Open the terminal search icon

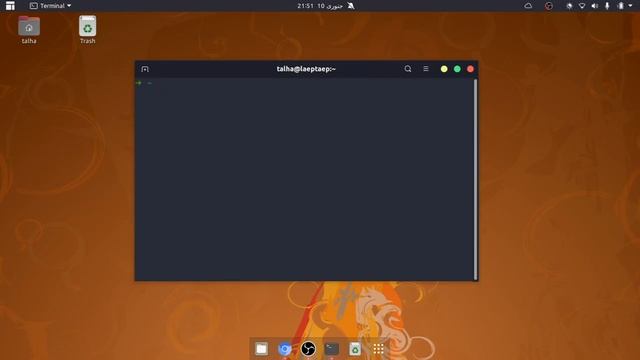coord(408,69)
